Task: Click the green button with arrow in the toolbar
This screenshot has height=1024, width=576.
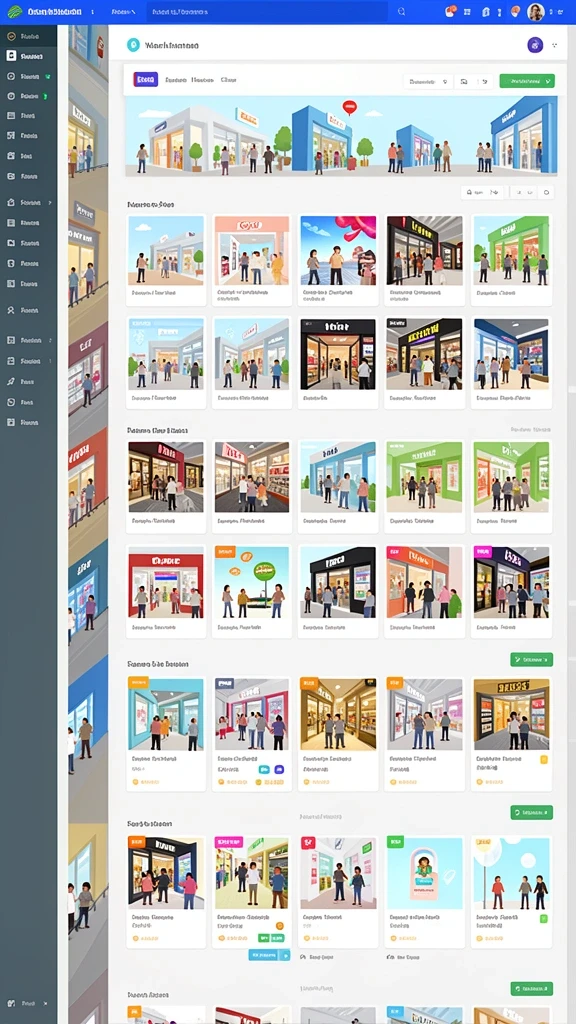Action: [x=527, y=81]
